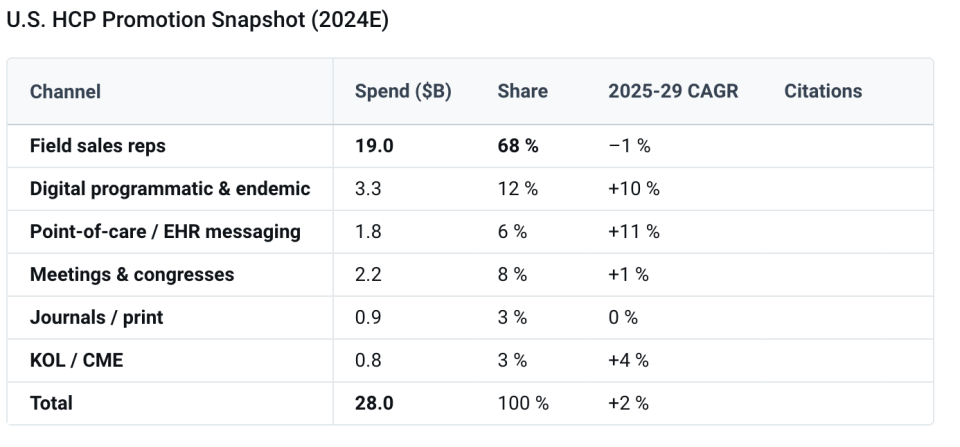Click the 'Point-of-care / EHR messaging' cell
The height and width of the screenshot is (447, 960).
165,232
